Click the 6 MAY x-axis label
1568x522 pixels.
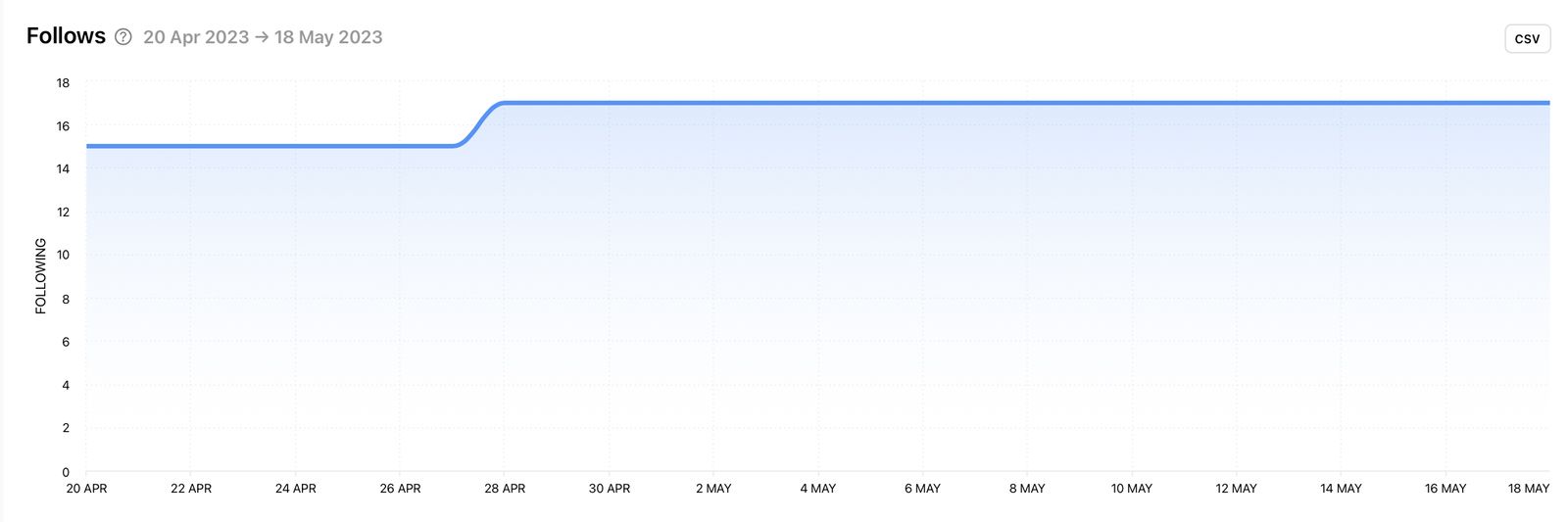922,488
